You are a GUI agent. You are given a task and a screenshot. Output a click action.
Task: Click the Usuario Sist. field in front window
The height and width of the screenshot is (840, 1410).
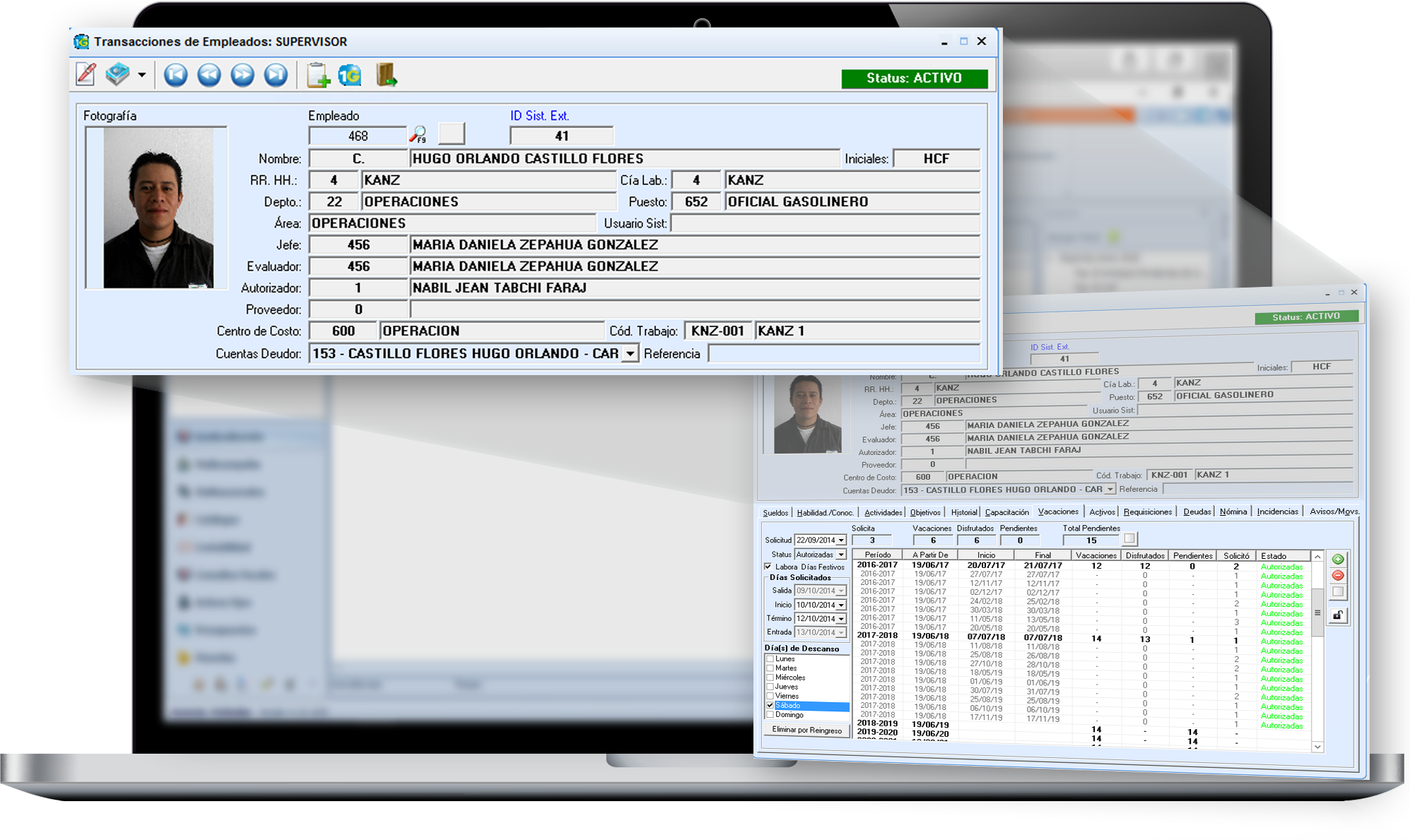click(x=825, y=223)
